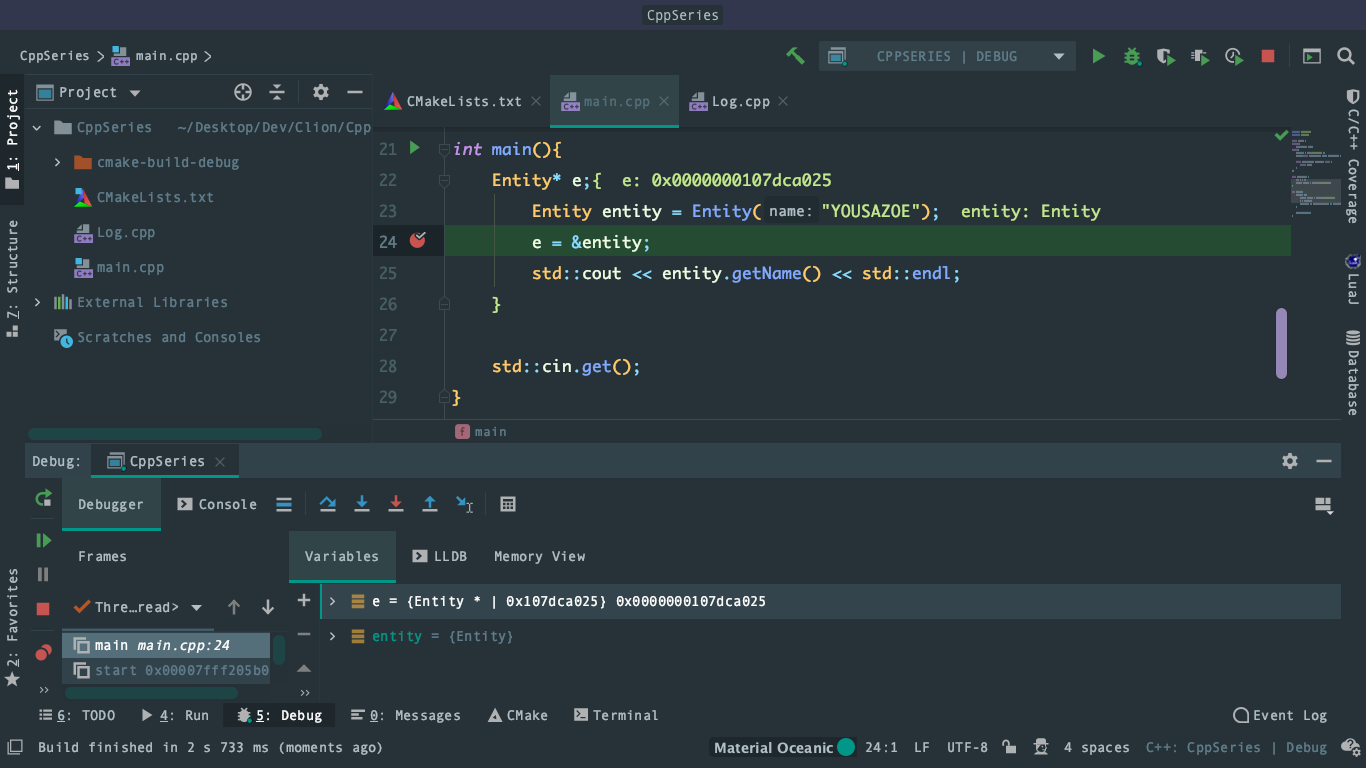Open CMake tool window button
The image size is (1366, 768).
517,715
